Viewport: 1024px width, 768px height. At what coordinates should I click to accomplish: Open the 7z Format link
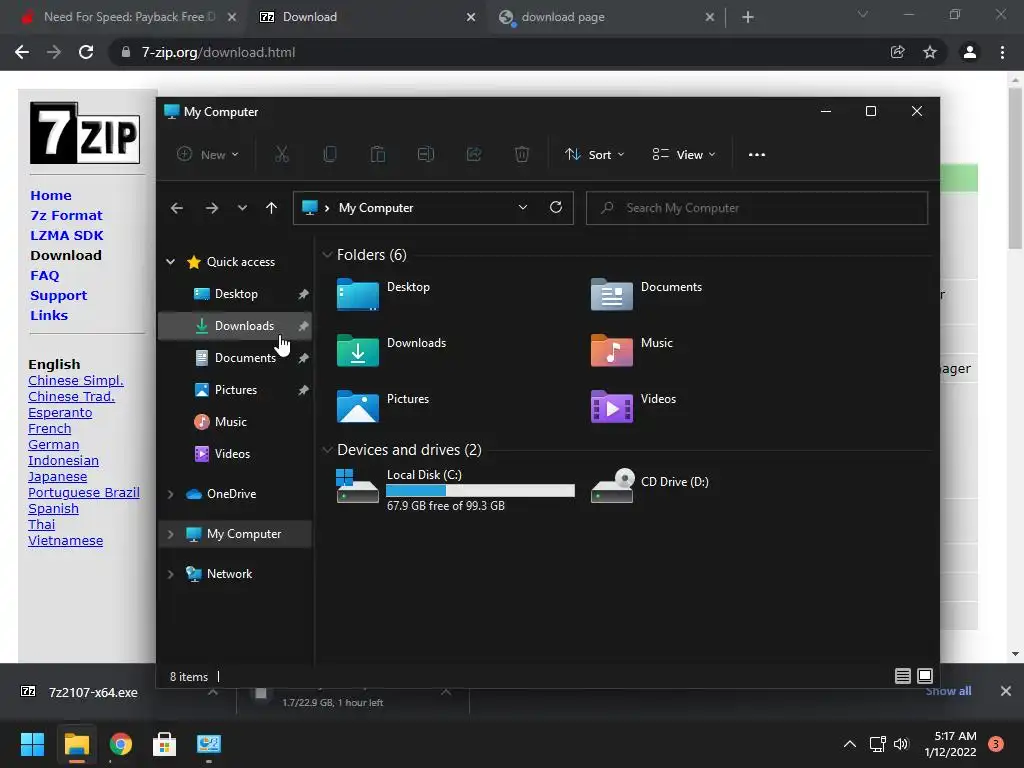point(66,216)
